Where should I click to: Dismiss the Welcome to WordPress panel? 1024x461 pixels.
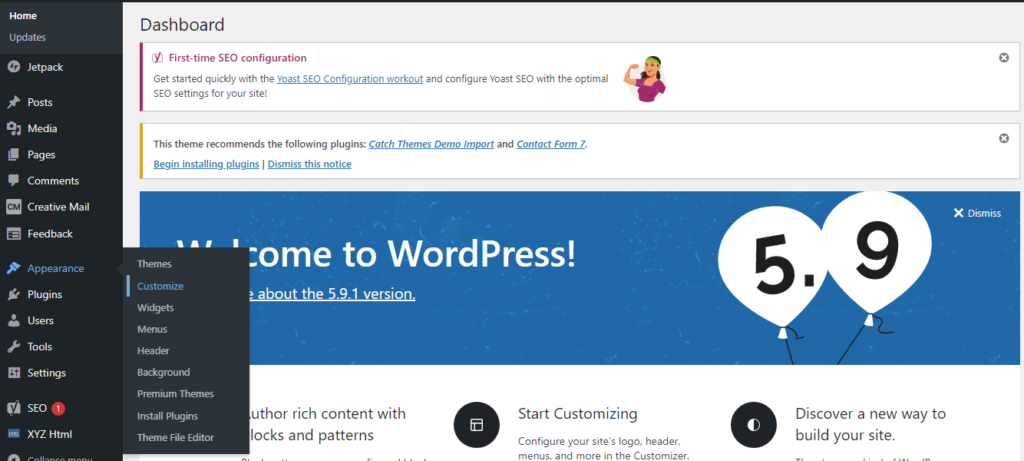click(977, 213)
